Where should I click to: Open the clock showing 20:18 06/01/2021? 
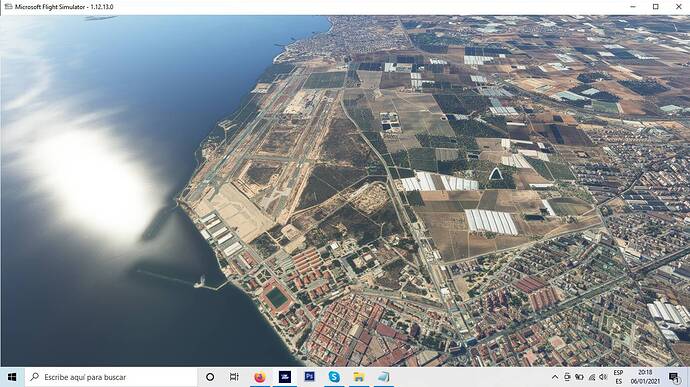[x=645, y=377]
